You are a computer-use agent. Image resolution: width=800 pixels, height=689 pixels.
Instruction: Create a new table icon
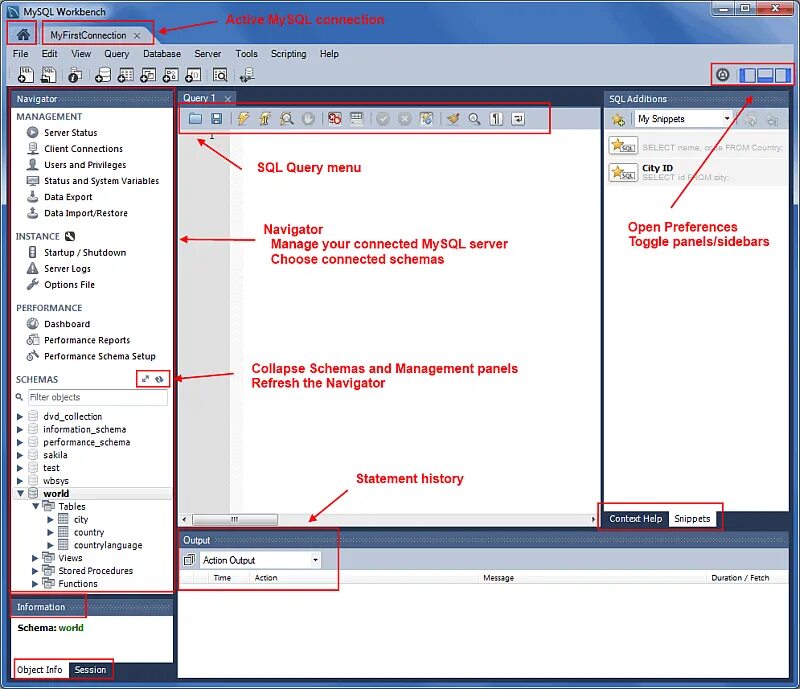point(126,75)
